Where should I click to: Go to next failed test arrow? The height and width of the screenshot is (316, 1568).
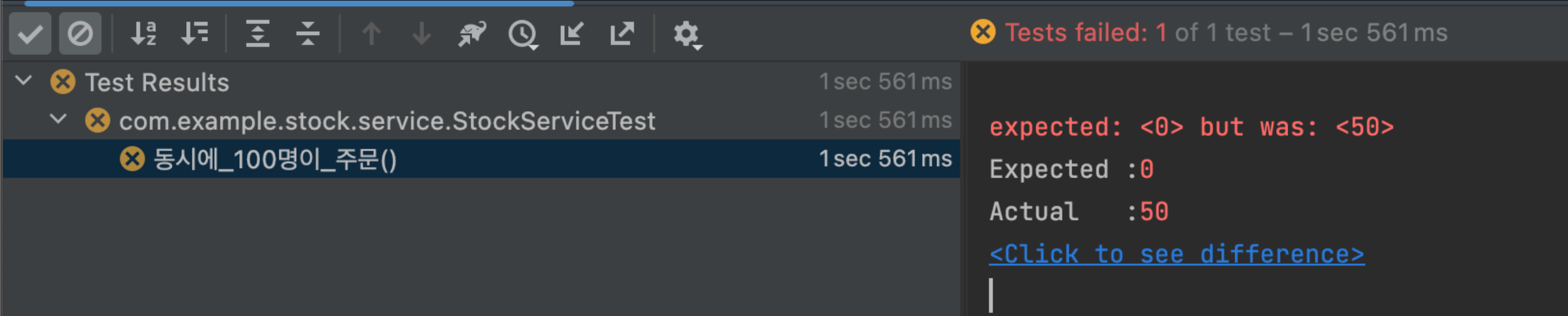[x=422, y=34]
